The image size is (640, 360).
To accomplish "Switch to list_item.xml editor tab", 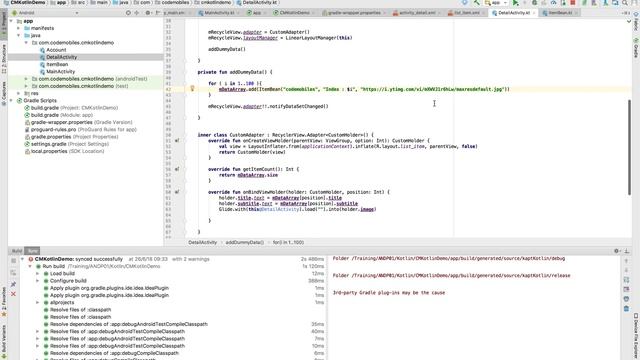I will click(x=467, y=13).
